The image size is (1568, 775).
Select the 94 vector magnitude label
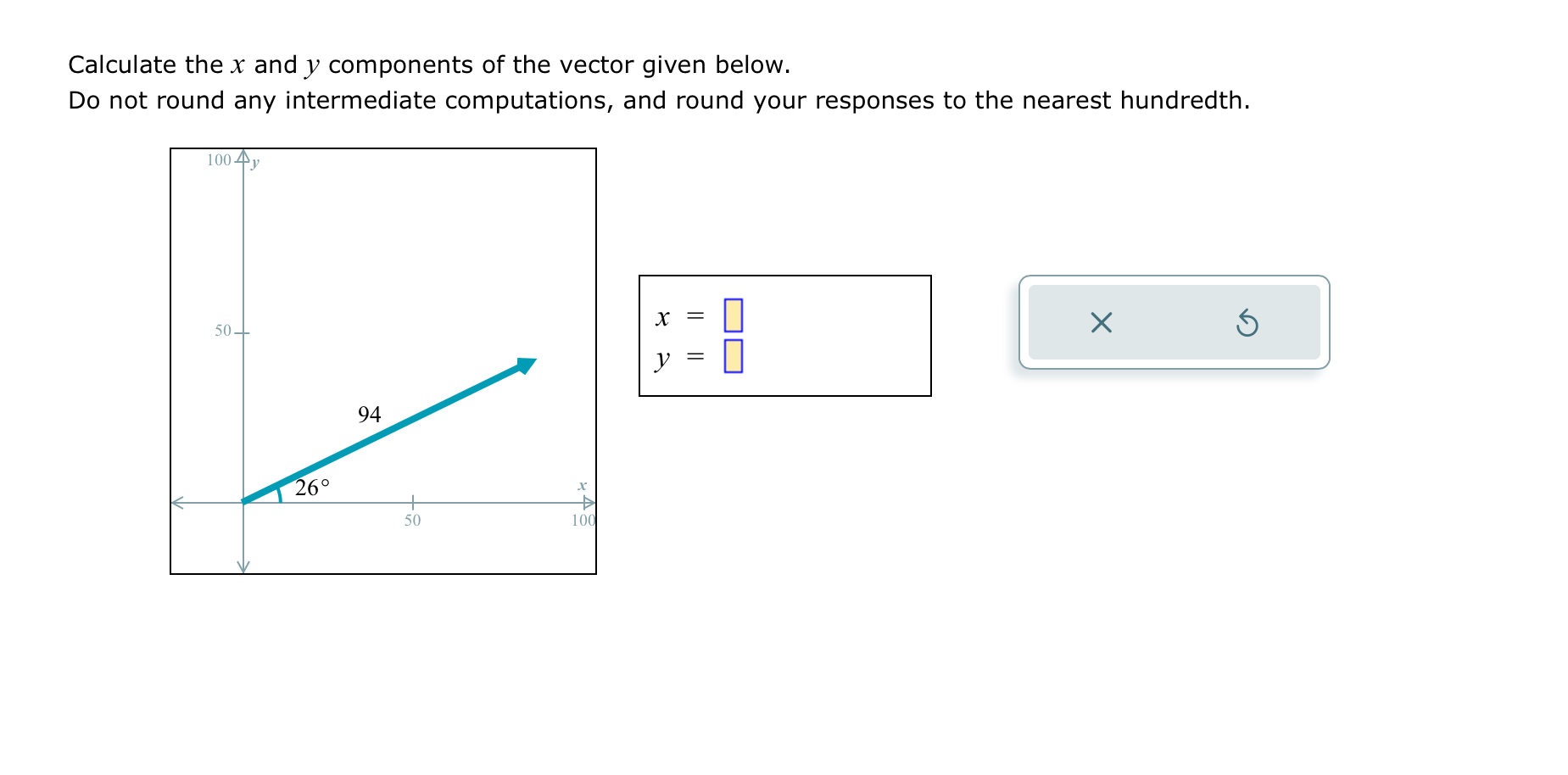368,415
